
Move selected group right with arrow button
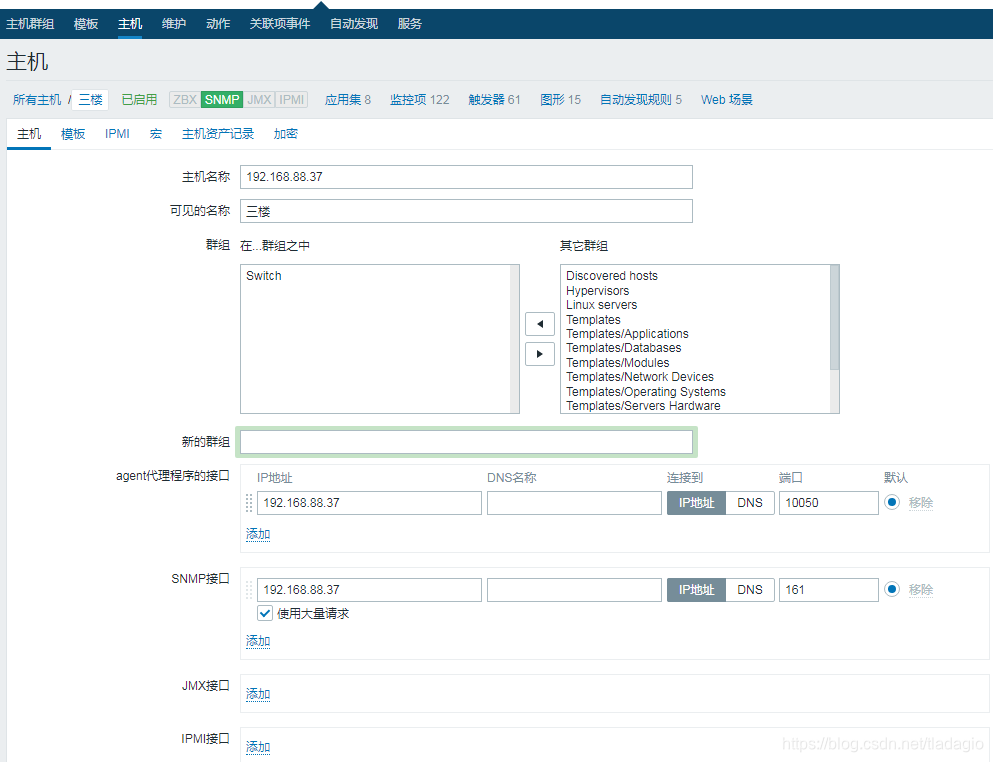click(x=540, y=354)
